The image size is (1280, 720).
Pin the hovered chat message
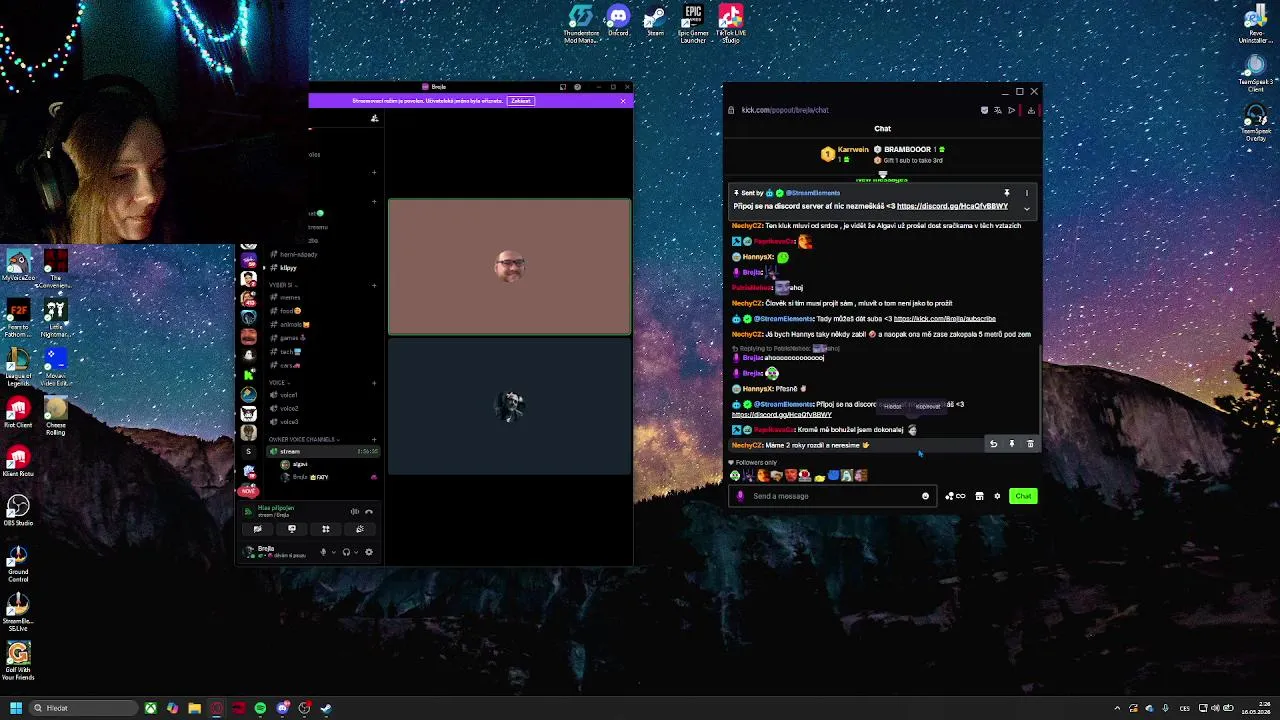1012,444
